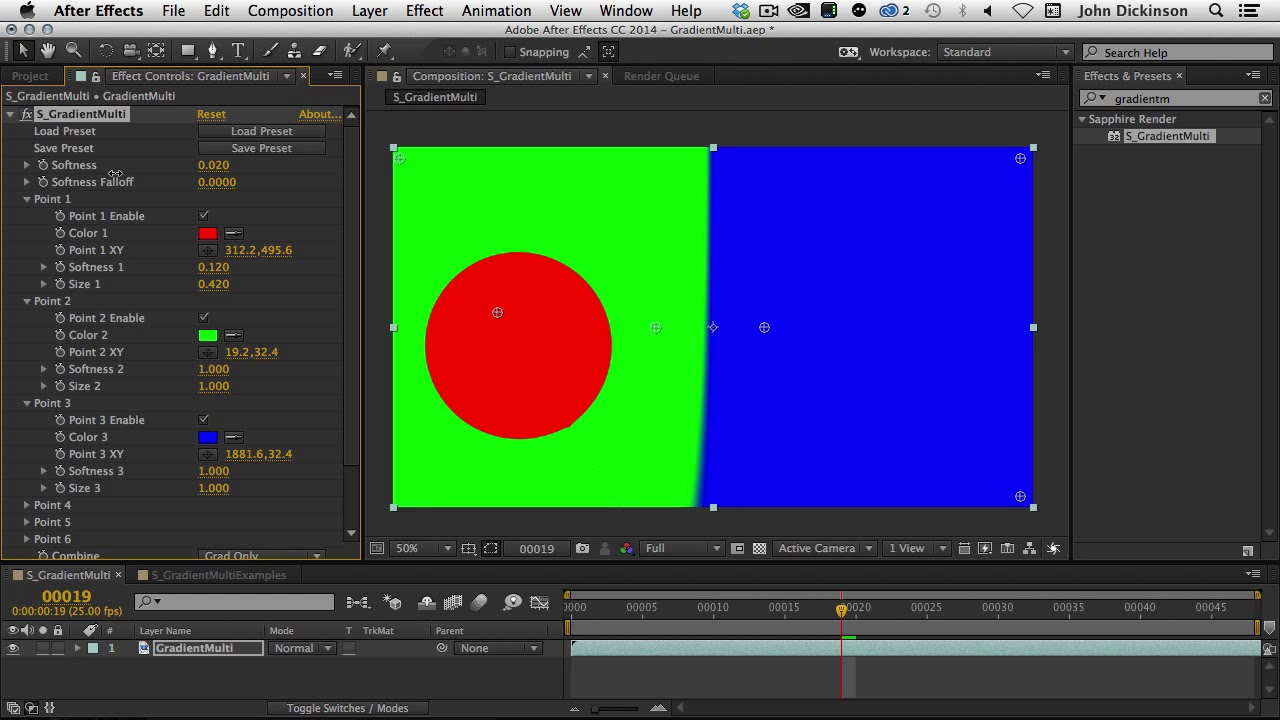The width and height of the screenshot is (1280, 720).
Task: Select the Horizontal Type tool
Action: (x=238, y=50)
